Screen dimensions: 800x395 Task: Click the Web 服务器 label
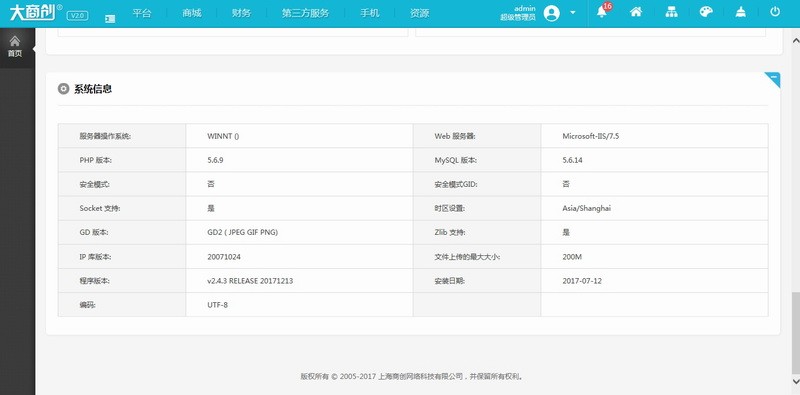click(x=455, y=136)
